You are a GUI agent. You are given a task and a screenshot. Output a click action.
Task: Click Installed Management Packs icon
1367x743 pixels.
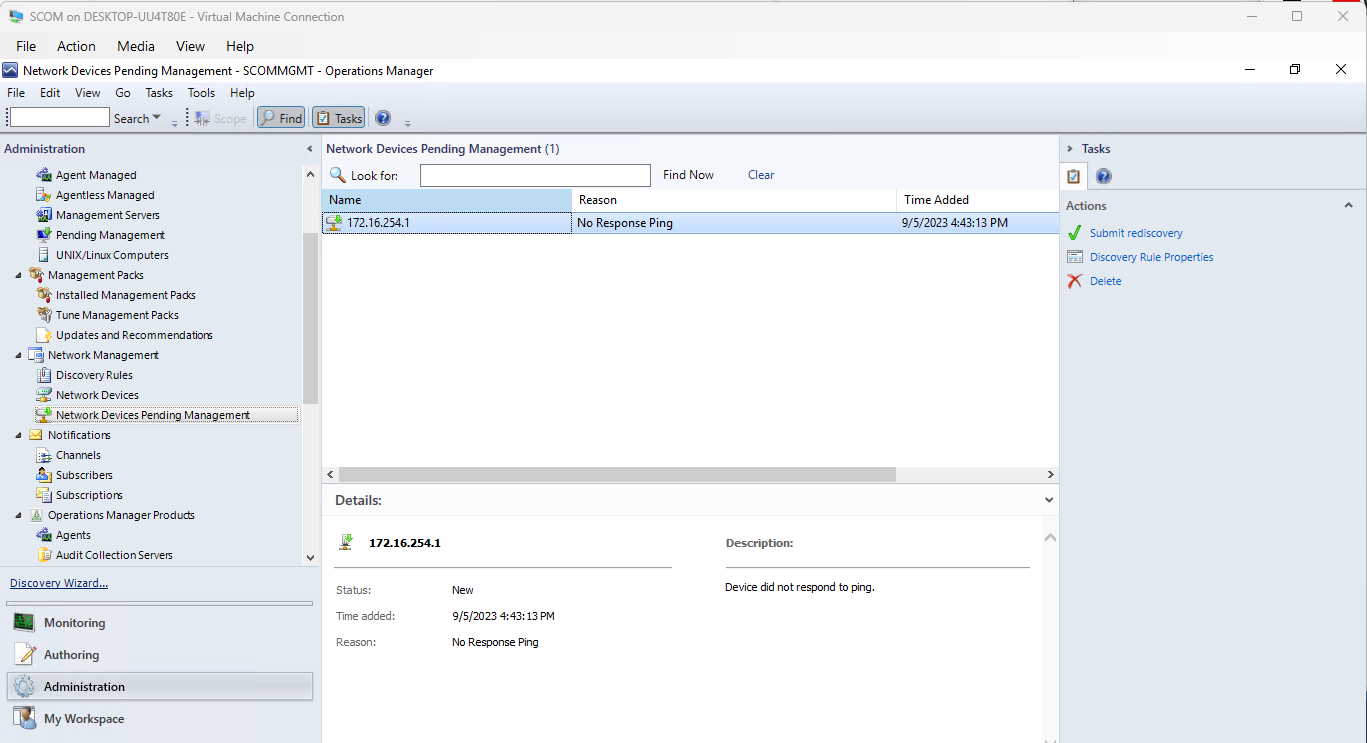pos(43,295)
